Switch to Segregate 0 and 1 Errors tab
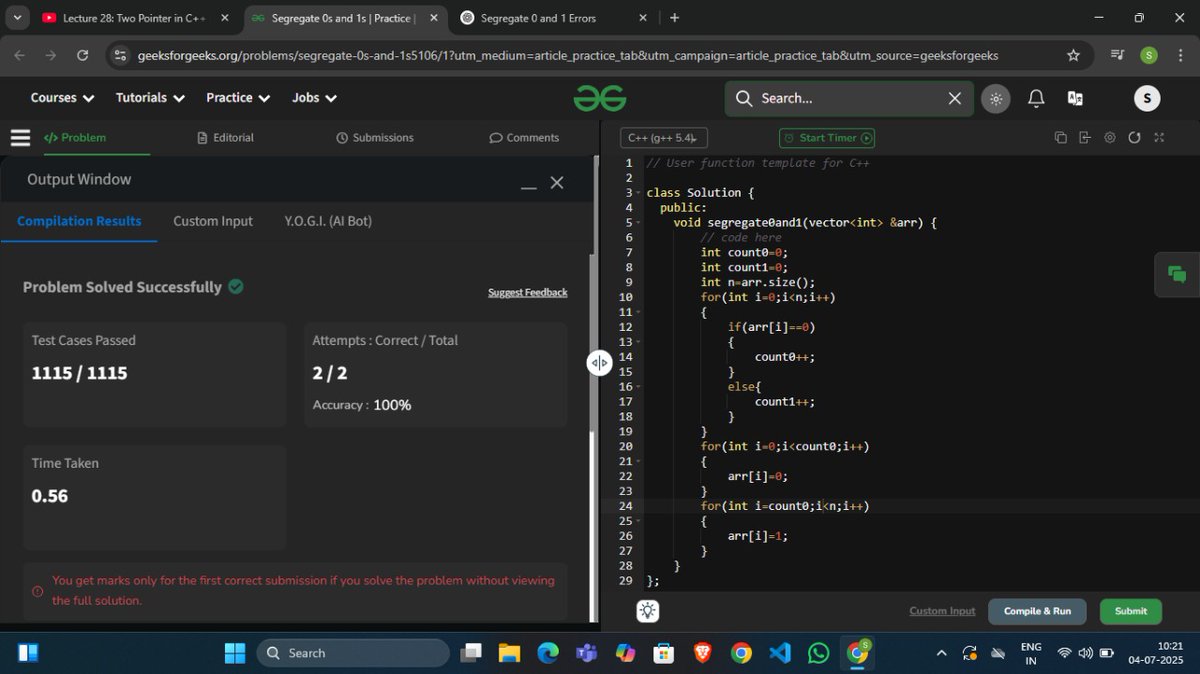Image resolution: width=1200 pixels, height=674 pixels. click(x=552, y=18)
